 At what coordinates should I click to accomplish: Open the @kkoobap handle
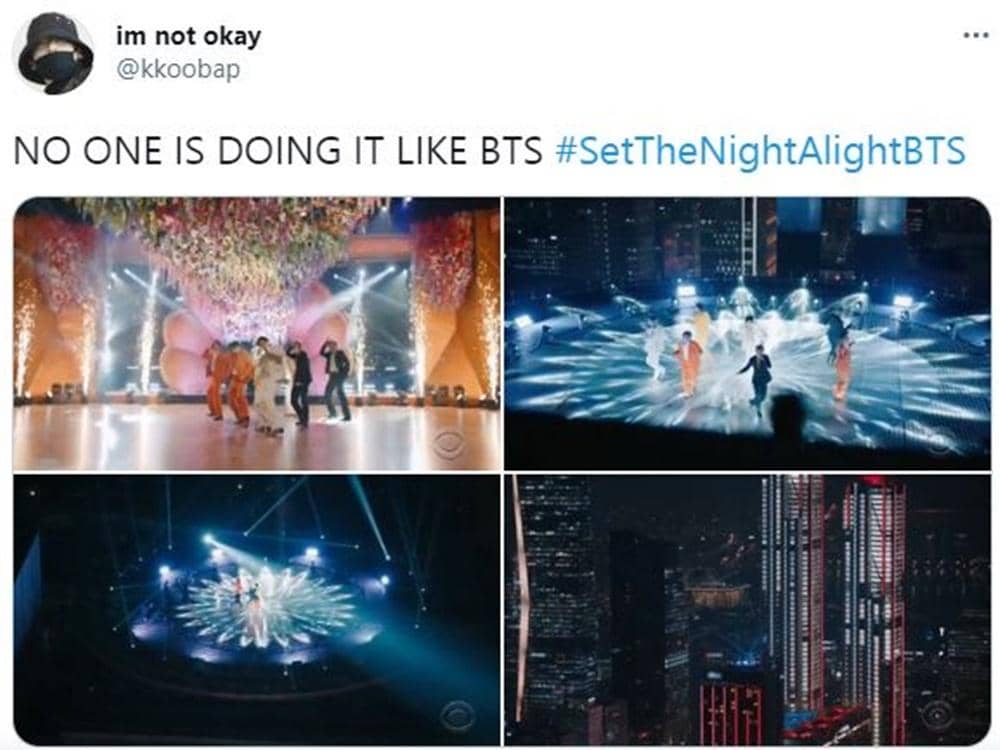[x=178, y=68]
